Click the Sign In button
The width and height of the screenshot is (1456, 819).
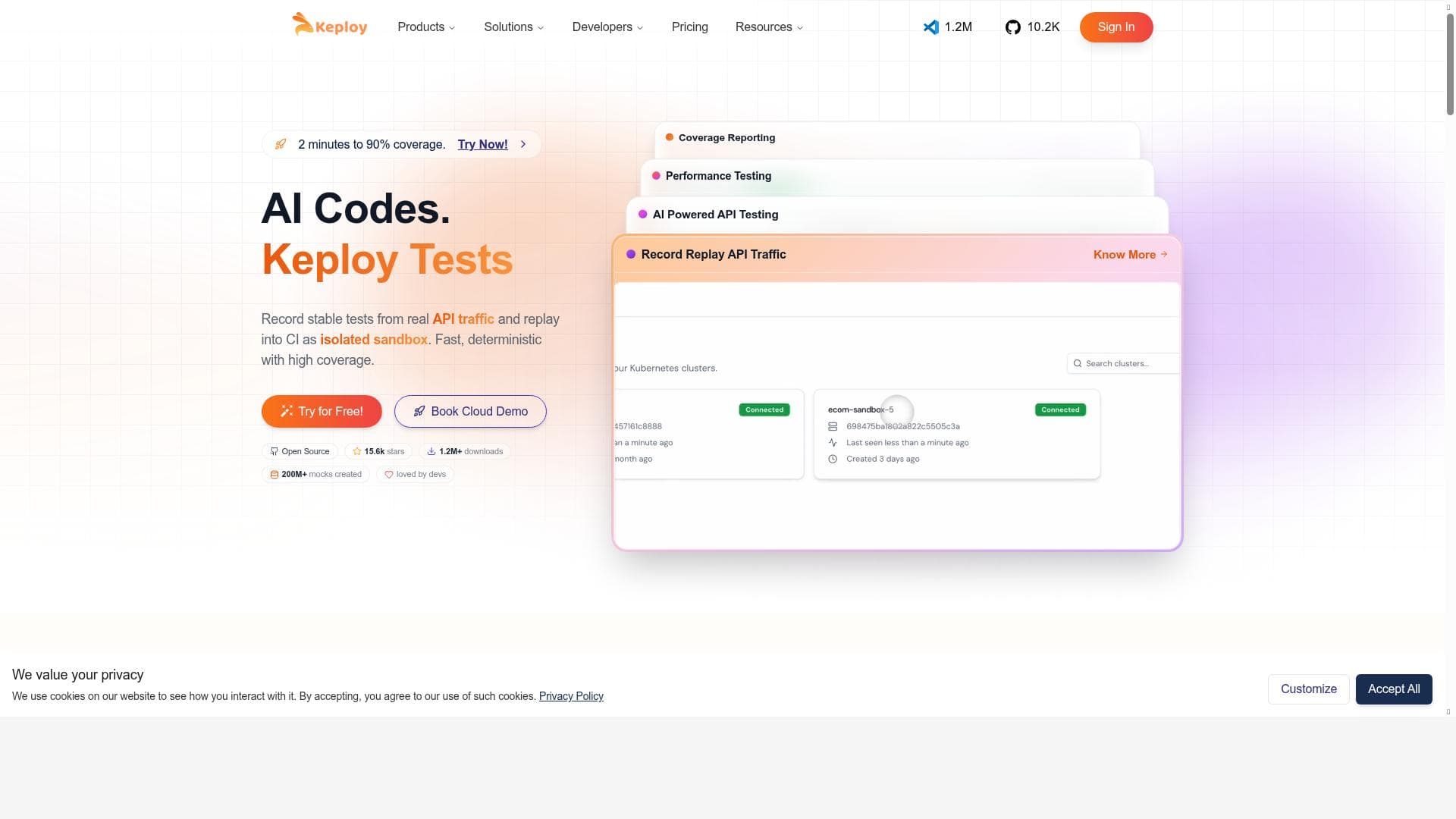(1116, 27)
